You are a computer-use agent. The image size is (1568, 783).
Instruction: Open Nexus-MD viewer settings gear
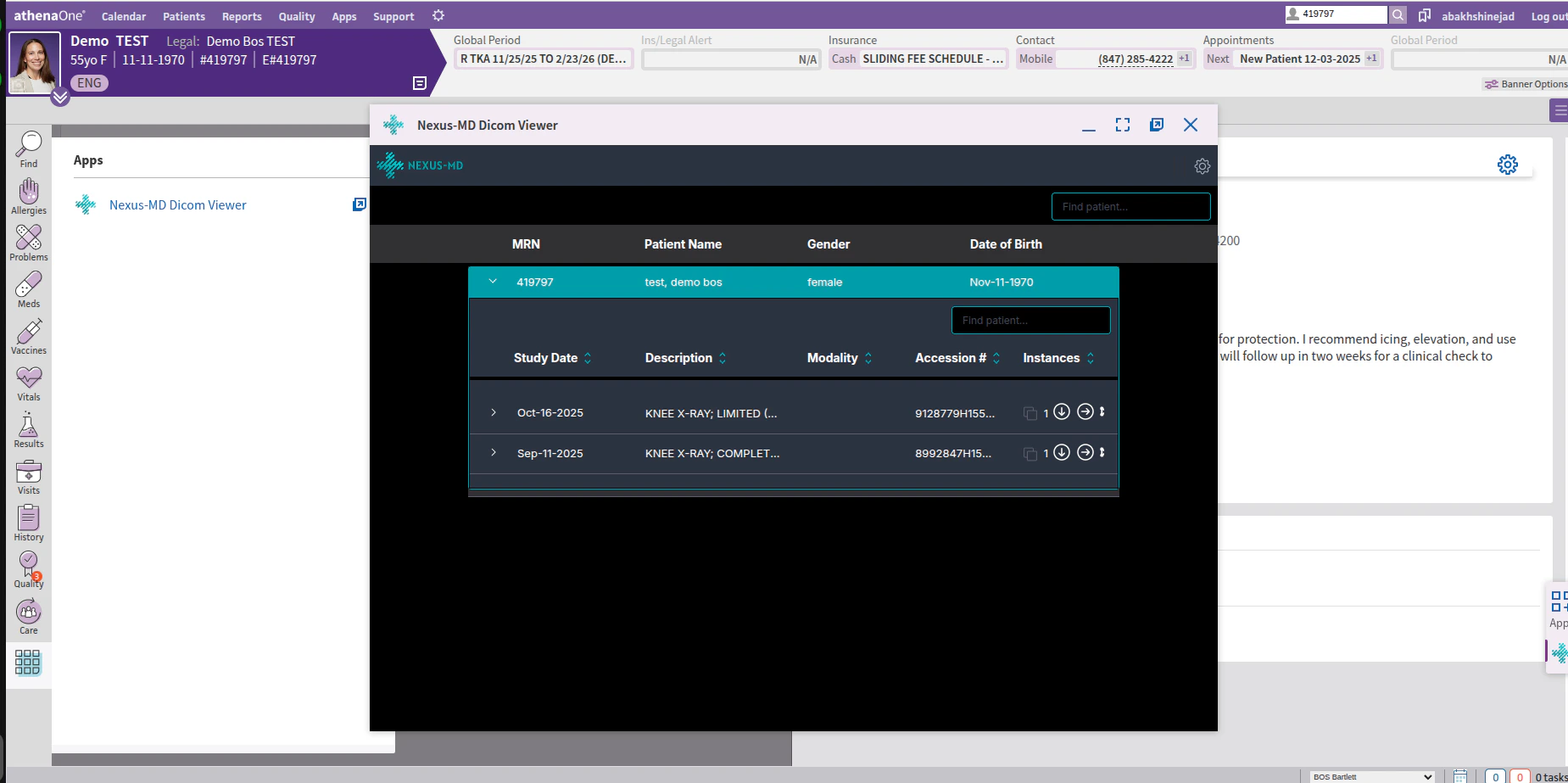pos(1202,166)
